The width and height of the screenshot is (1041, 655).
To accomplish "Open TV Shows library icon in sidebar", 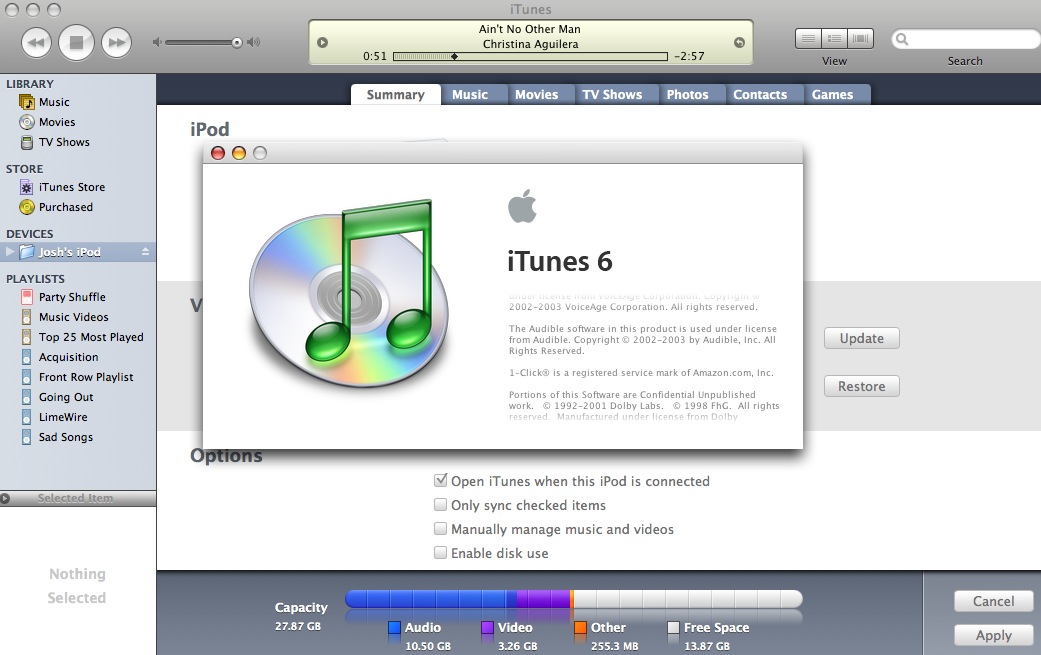I will click(27, 142).
